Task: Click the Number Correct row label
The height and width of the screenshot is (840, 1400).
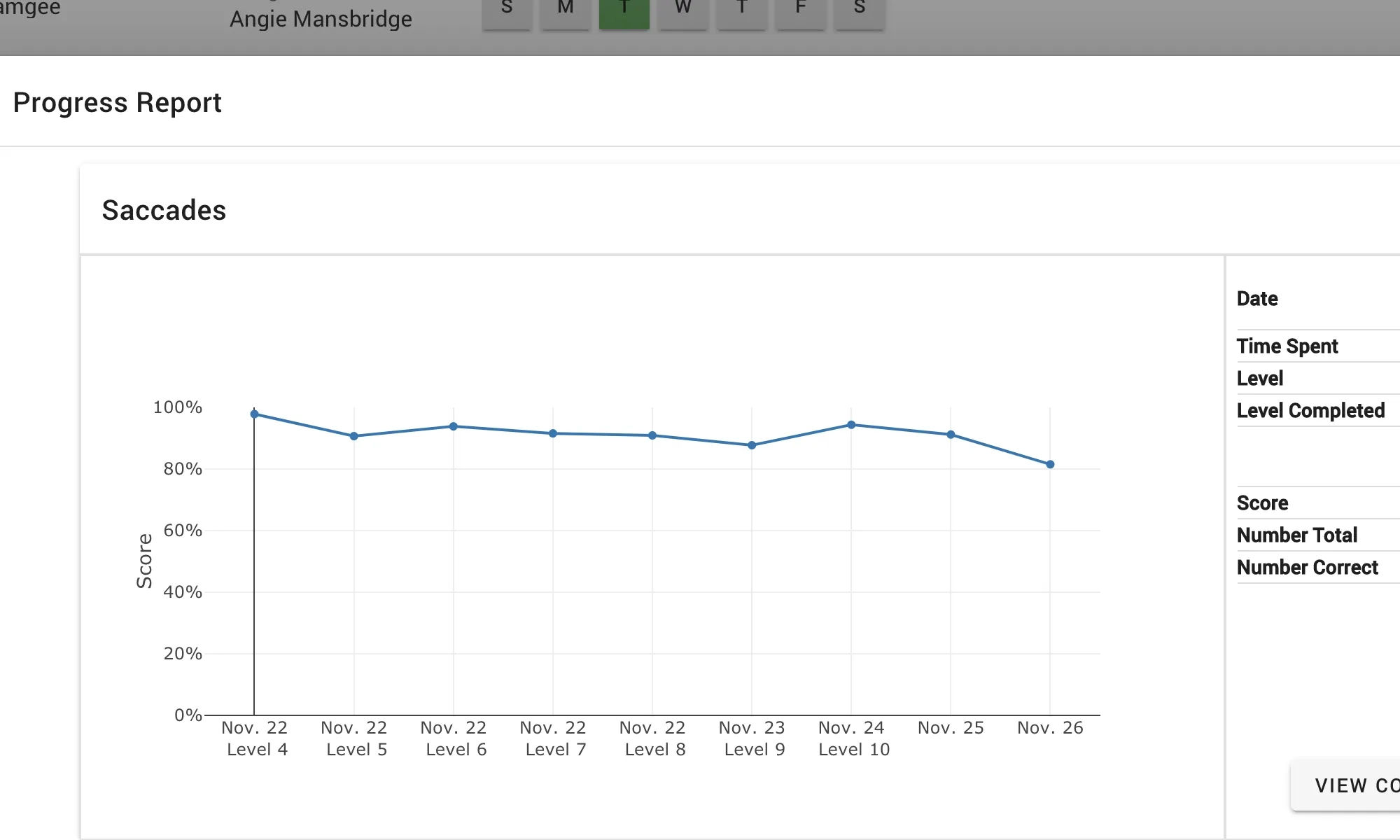Action: coord(1307,568)
